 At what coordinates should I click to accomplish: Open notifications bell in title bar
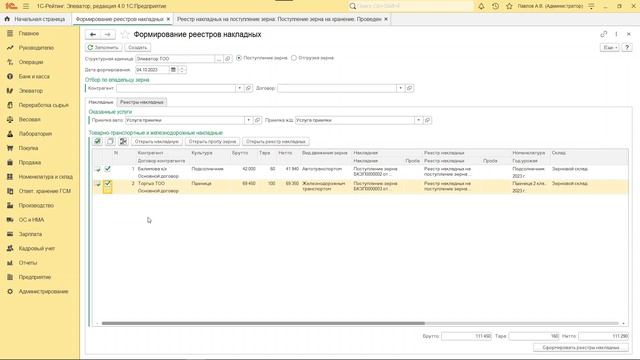pyautogui.click(x=481, y=6)
